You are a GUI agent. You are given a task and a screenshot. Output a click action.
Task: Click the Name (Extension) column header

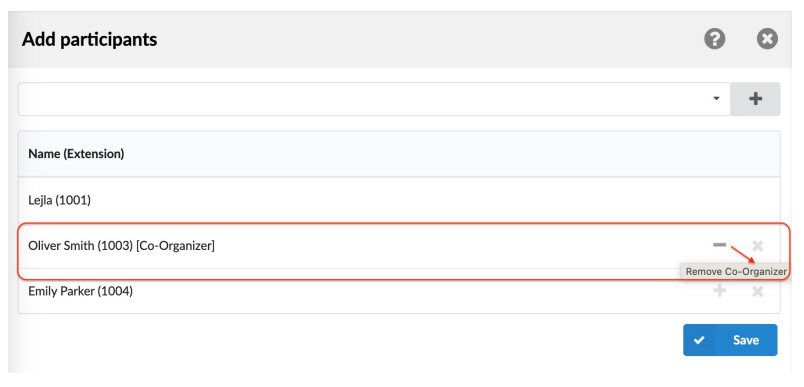coord(76,154)
